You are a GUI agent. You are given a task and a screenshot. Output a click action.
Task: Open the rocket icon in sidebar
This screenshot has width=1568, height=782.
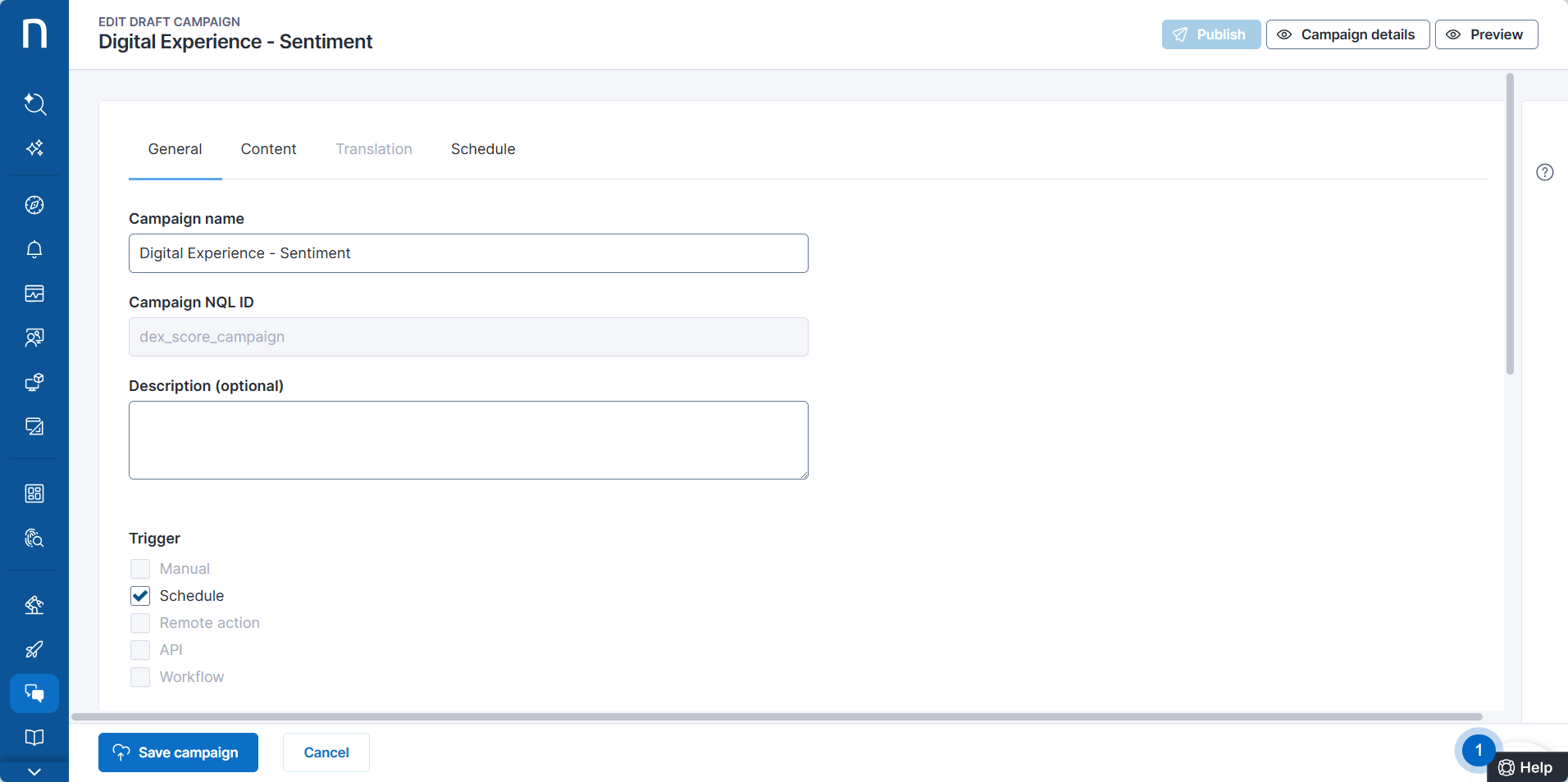click(34, 650)
